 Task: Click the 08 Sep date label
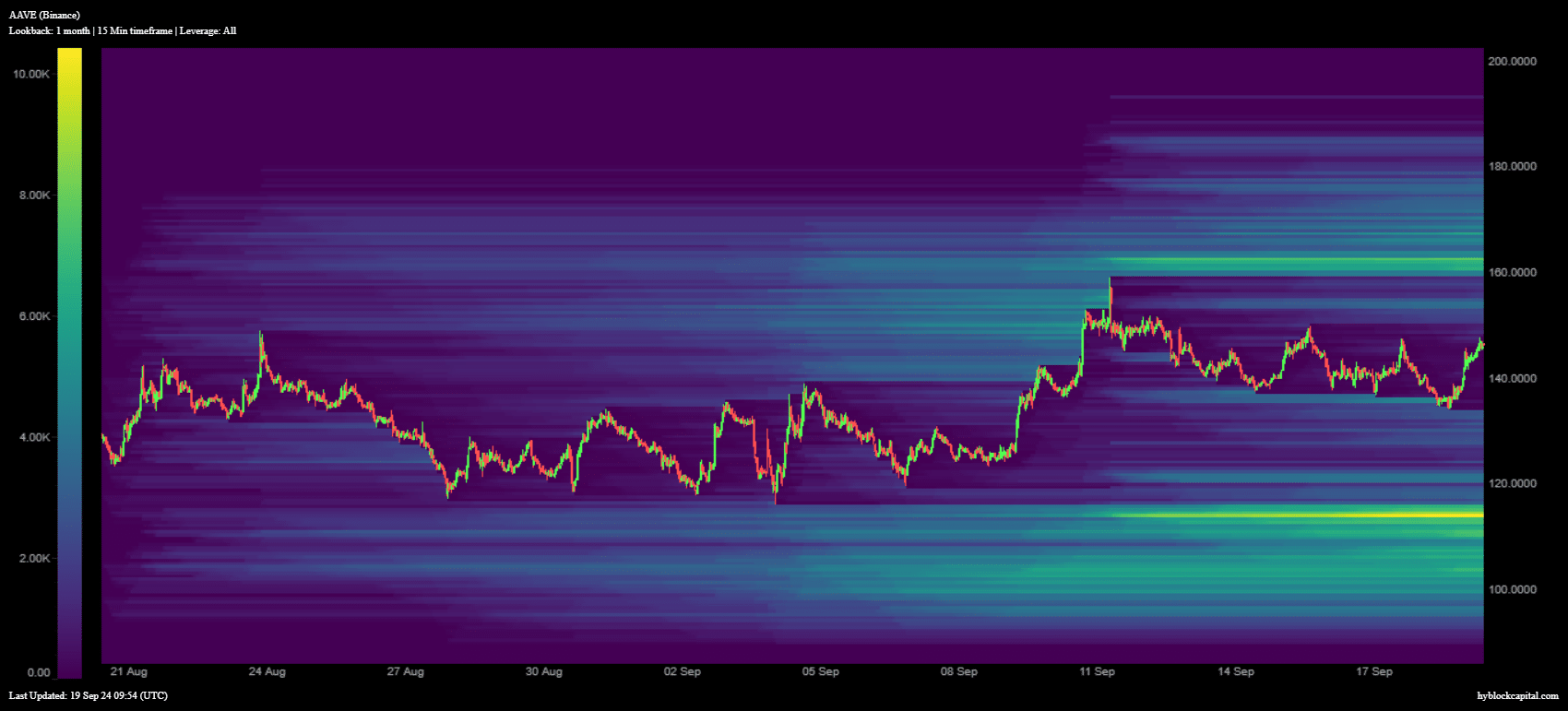958,671
